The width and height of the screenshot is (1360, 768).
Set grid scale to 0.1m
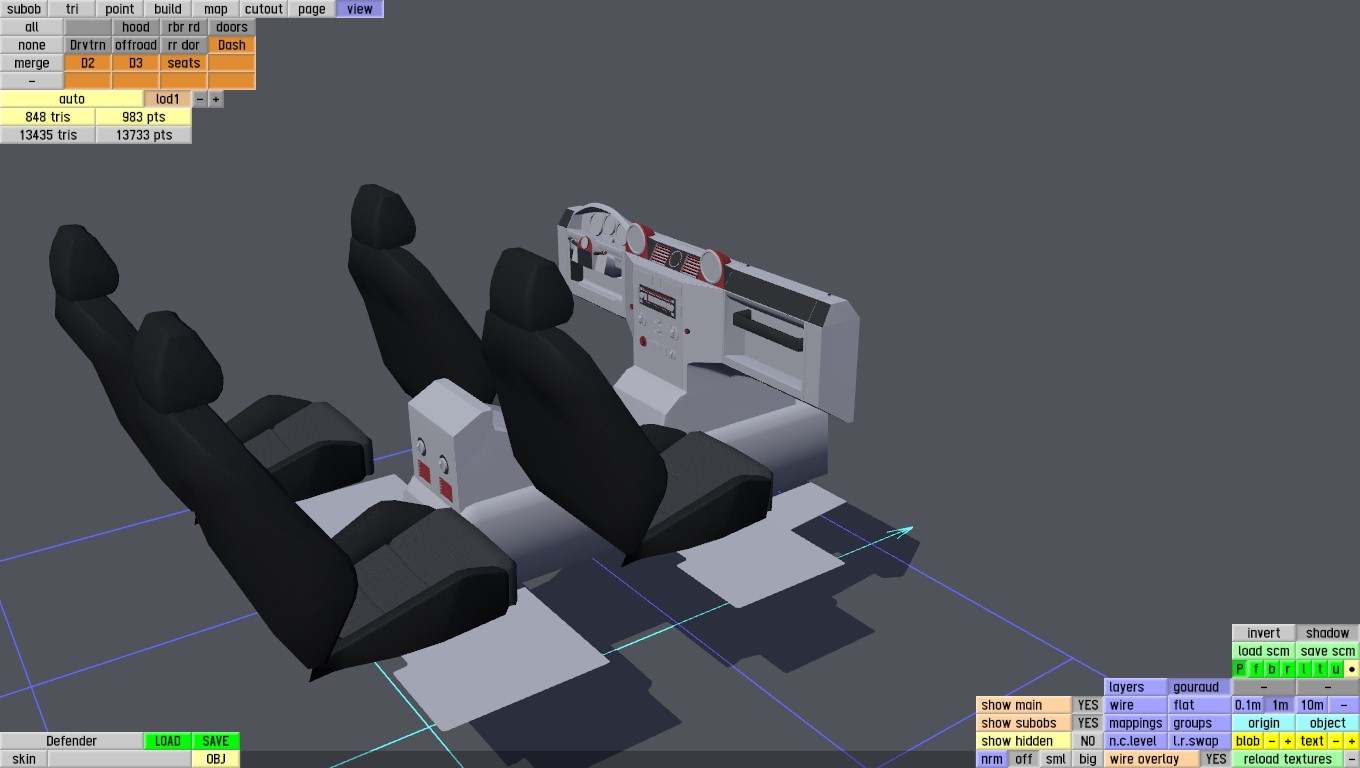pyautogui.click(x=1248, y=705)
